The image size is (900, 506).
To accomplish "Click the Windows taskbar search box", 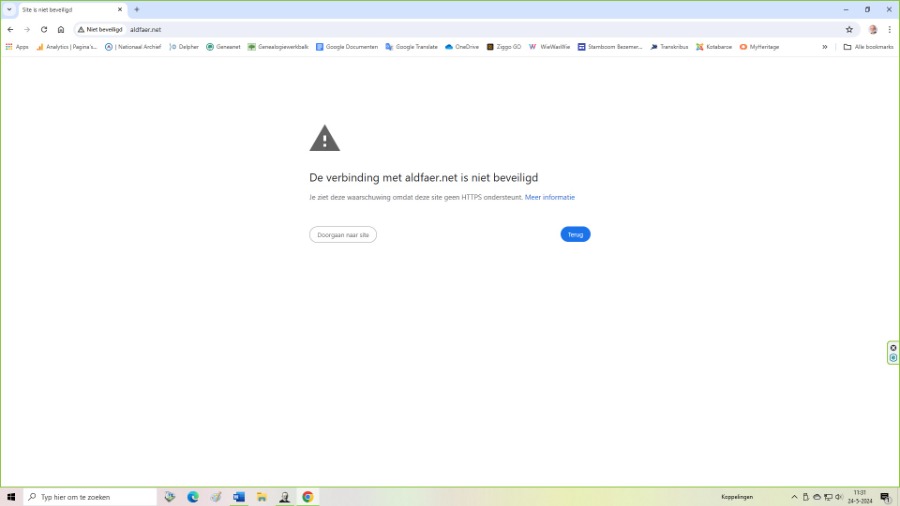I will (90, 497).
